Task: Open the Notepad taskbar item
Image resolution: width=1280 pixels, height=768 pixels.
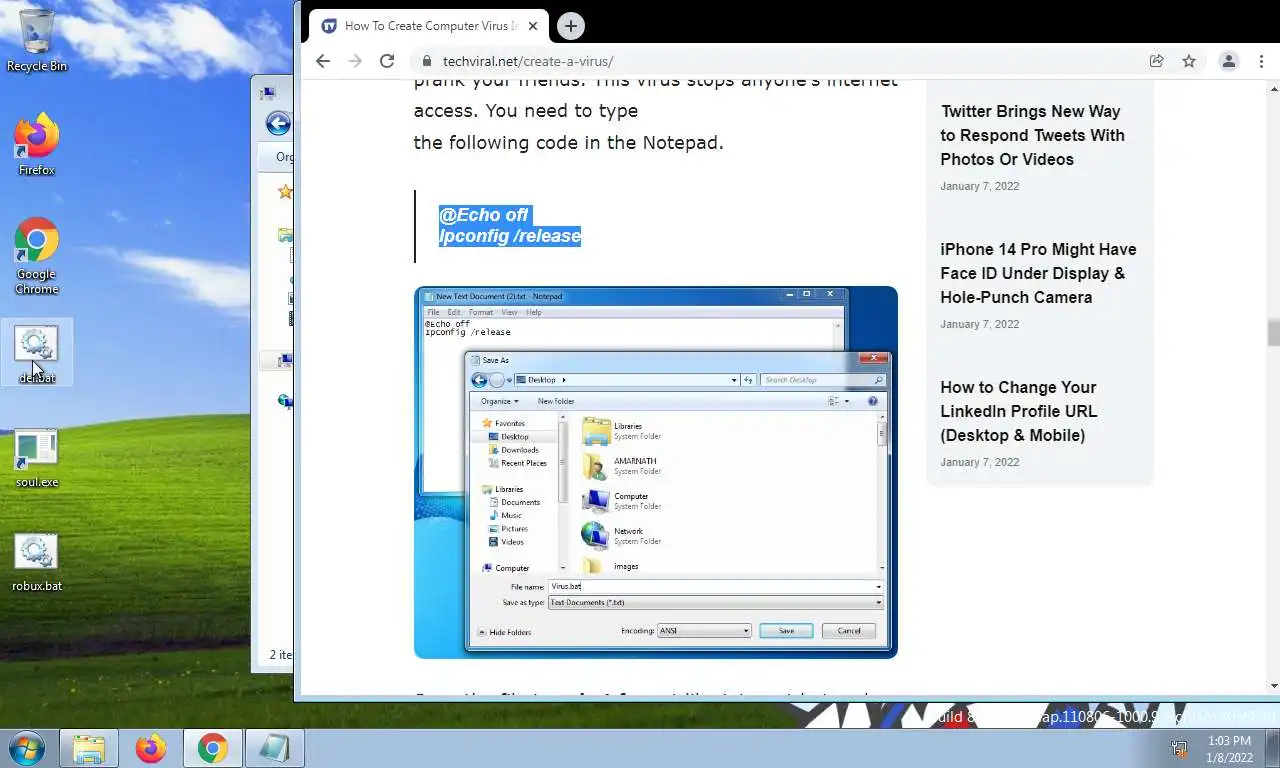Action: (274, 748)
